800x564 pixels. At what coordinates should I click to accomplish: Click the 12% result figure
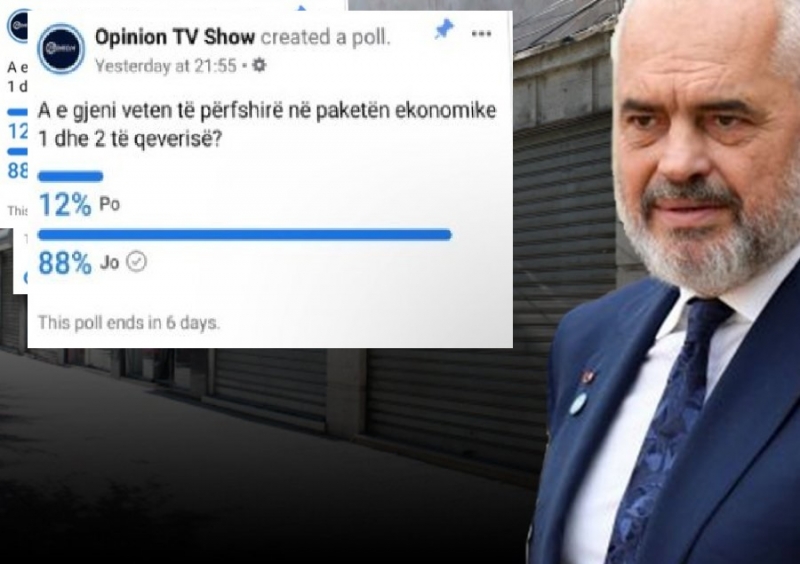tap(65, 205)
